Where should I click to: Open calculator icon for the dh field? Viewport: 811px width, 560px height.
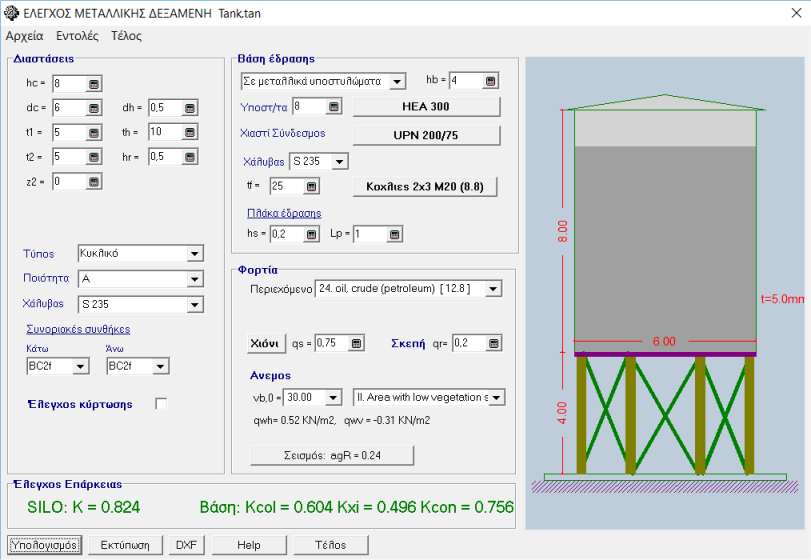tap(190, 108)
